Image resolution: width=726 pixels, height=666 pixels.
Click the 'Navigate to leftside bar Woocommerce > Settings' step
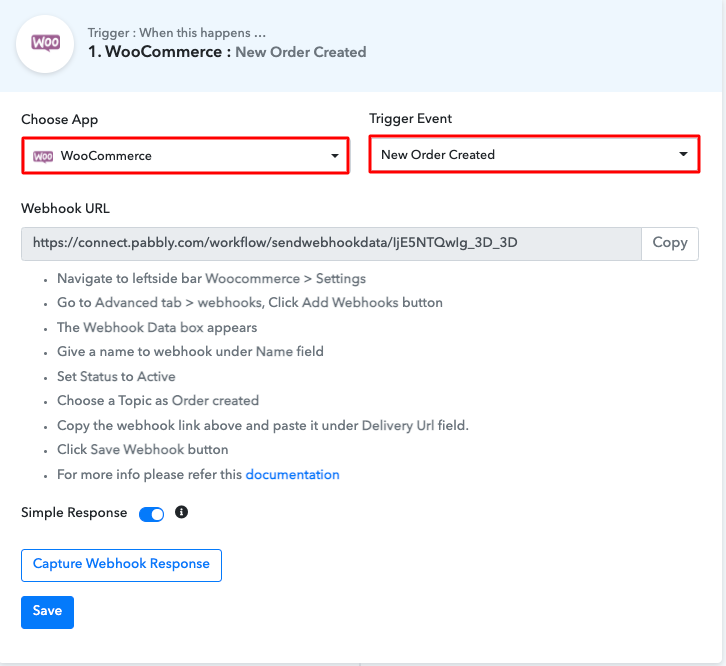[211, 278]
